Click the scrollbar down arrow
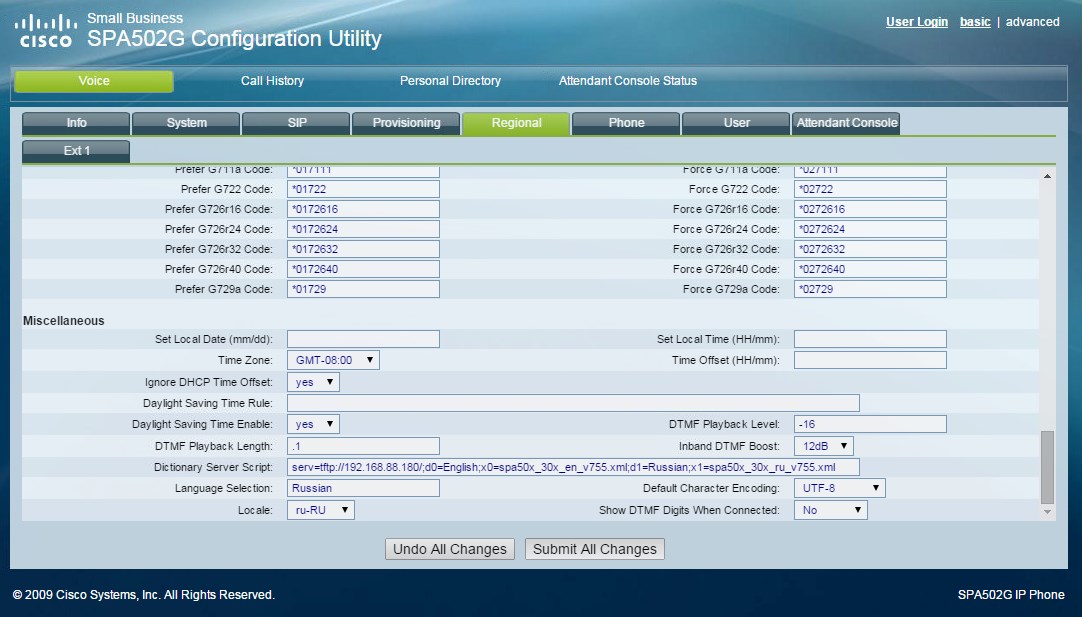 tap(1047, 512)
